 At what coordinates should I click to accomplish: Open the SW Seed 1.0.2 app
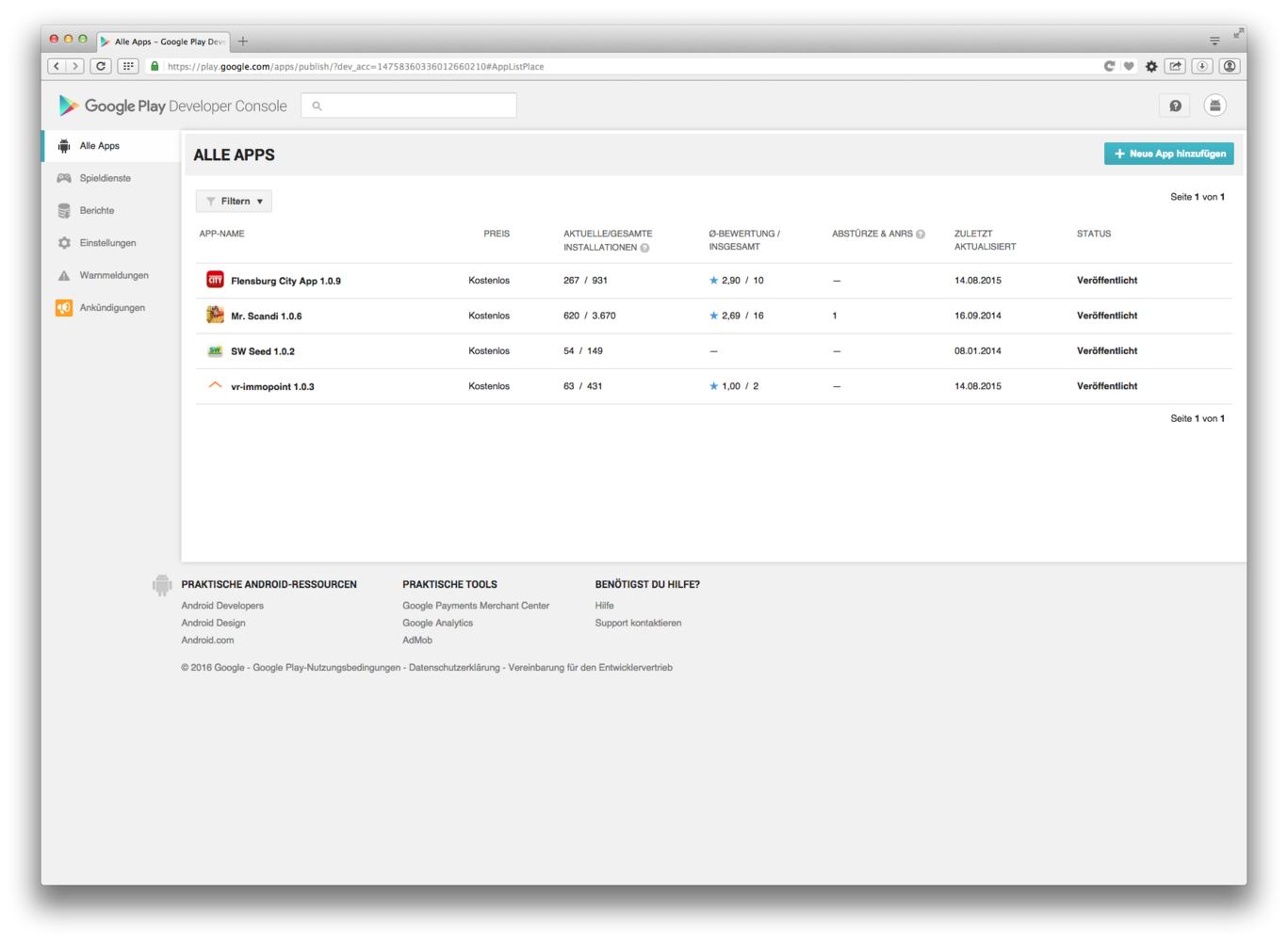[x=262, y=351]
